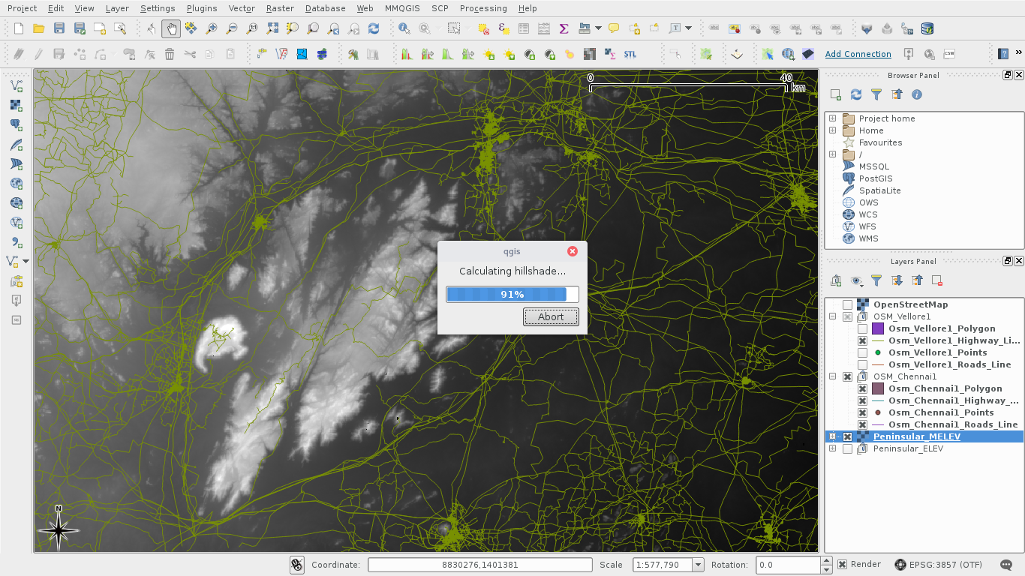Expand the Project home tree node
1025x576 pixels.
pyautogui.click(x=832, y=118)
